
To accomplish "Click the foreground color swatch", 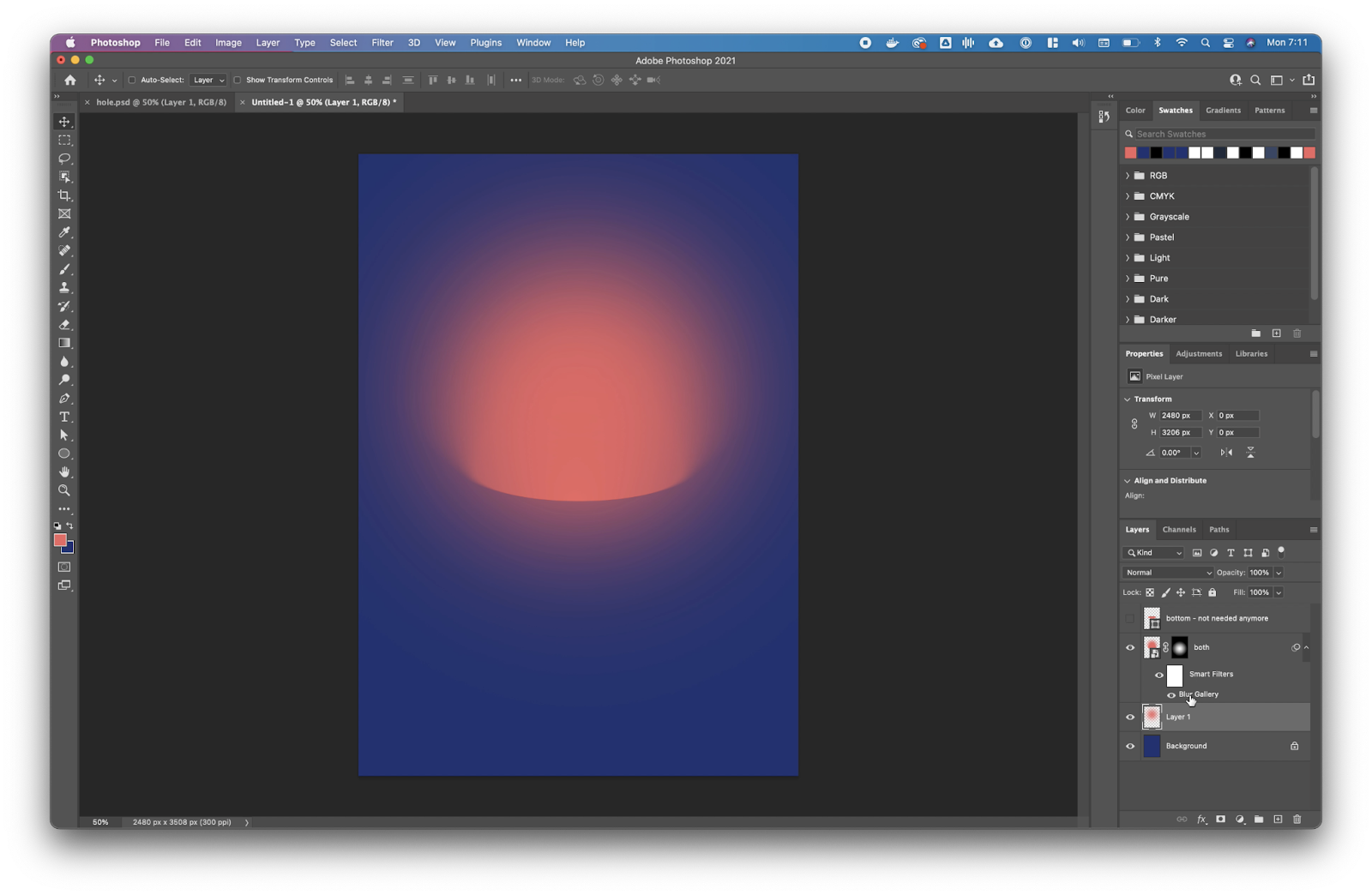I will [60, 540].
